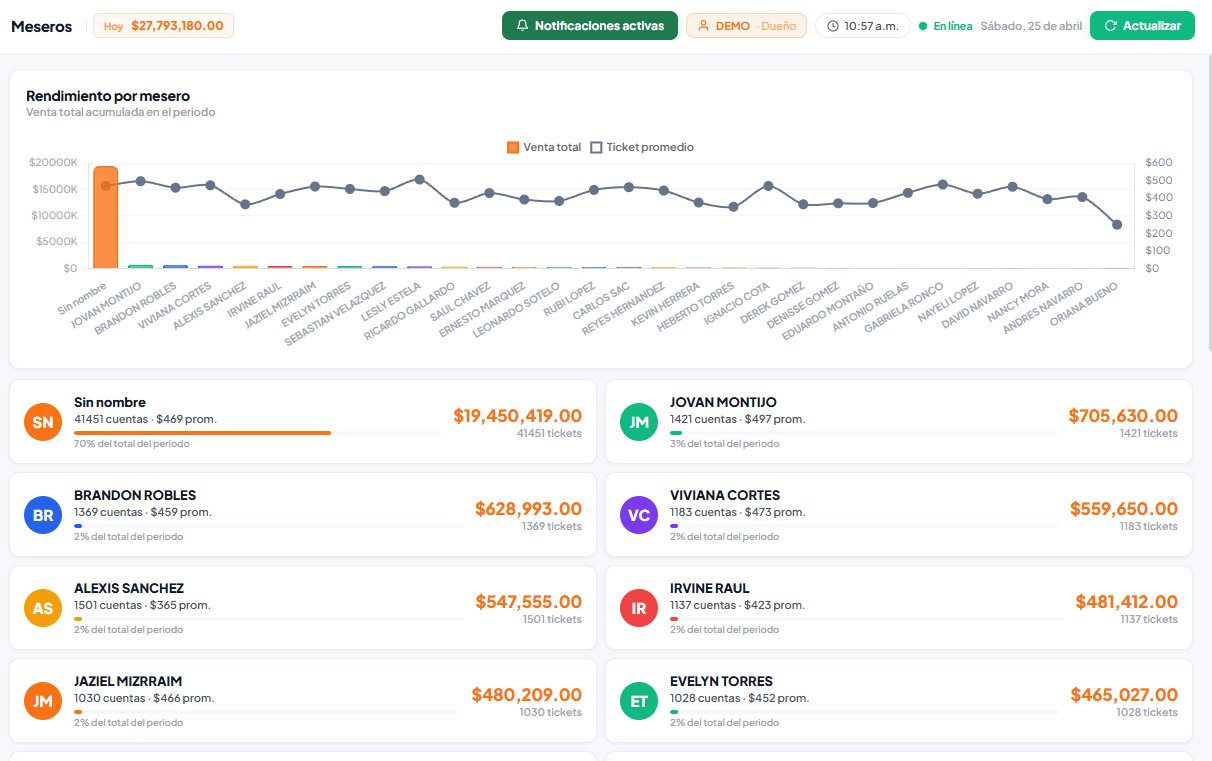
Task: Click the orange SN avatar circle
Action: pyautogui.click(x=43, y=422)
